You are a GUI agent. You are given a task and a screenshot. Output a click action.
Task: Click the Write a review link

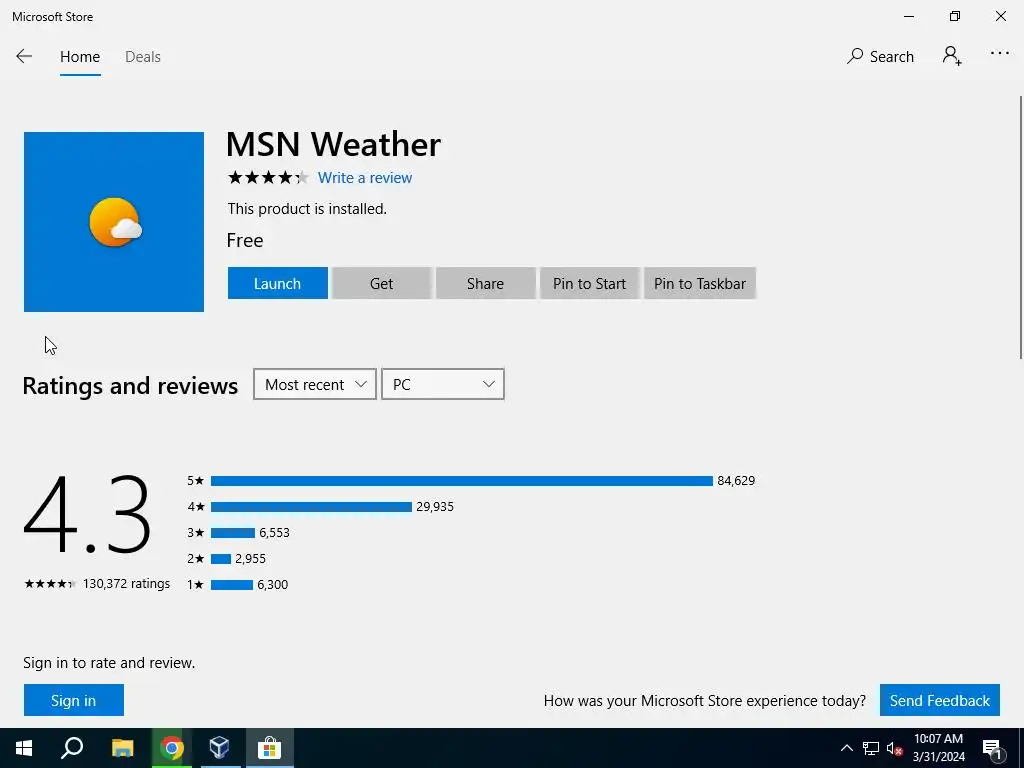pos(364,178)
